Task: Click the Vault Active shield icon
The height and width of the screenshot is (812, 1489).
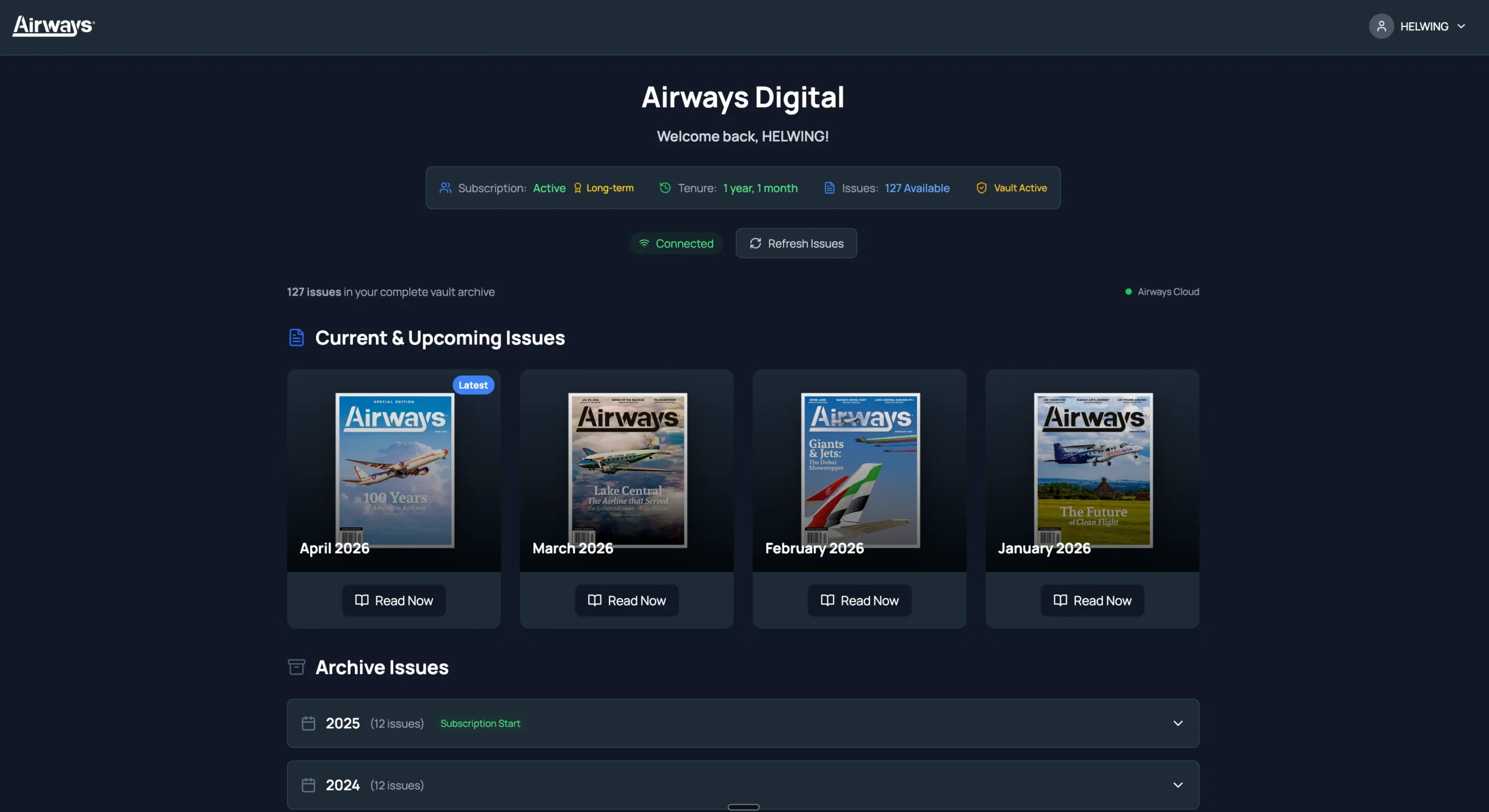Action: 981,188
